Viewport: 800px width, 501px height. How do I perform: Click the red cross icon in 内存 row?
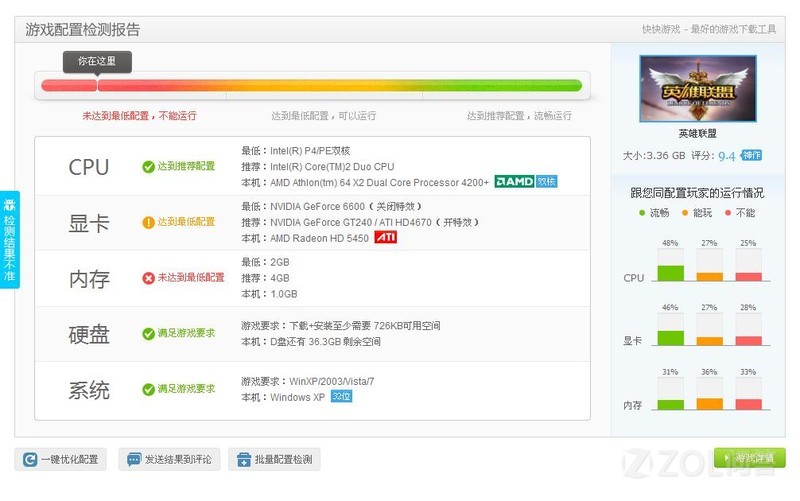(148, 278)
